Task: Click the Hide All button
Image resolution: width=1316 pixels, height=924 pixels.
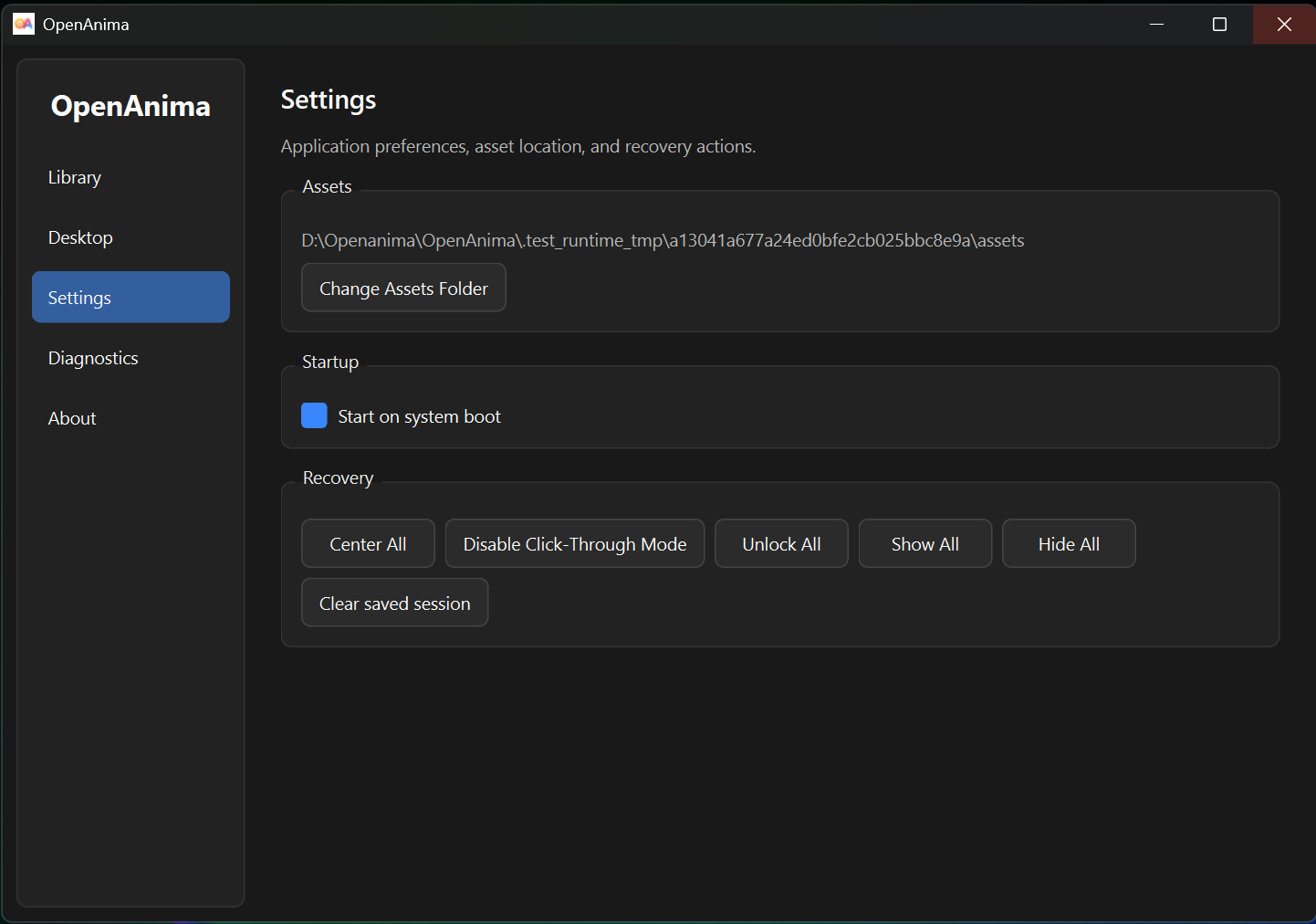Action: (x=1069, y=543)
